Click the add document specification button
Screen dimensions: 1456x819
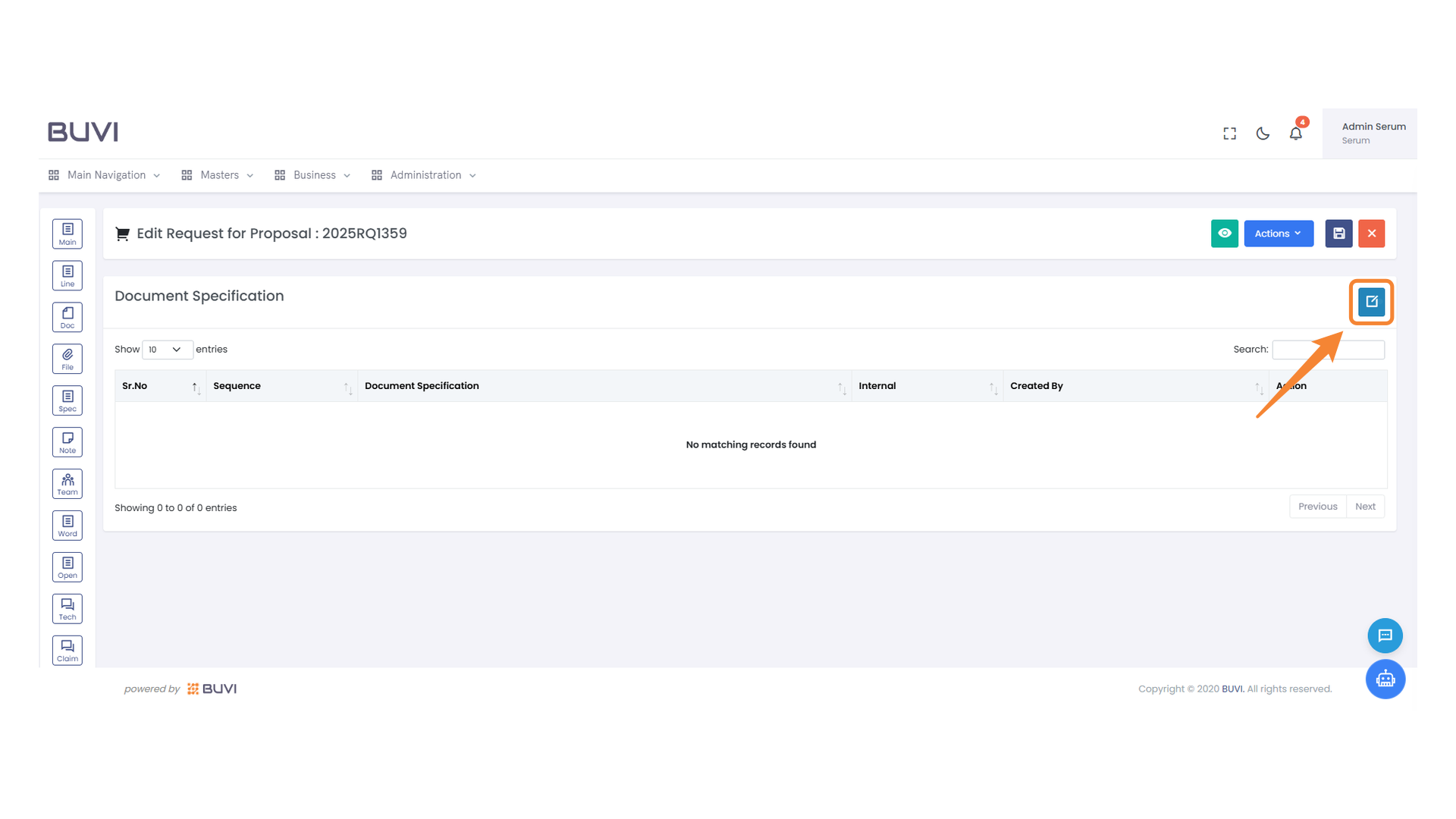coord(1371,302)
